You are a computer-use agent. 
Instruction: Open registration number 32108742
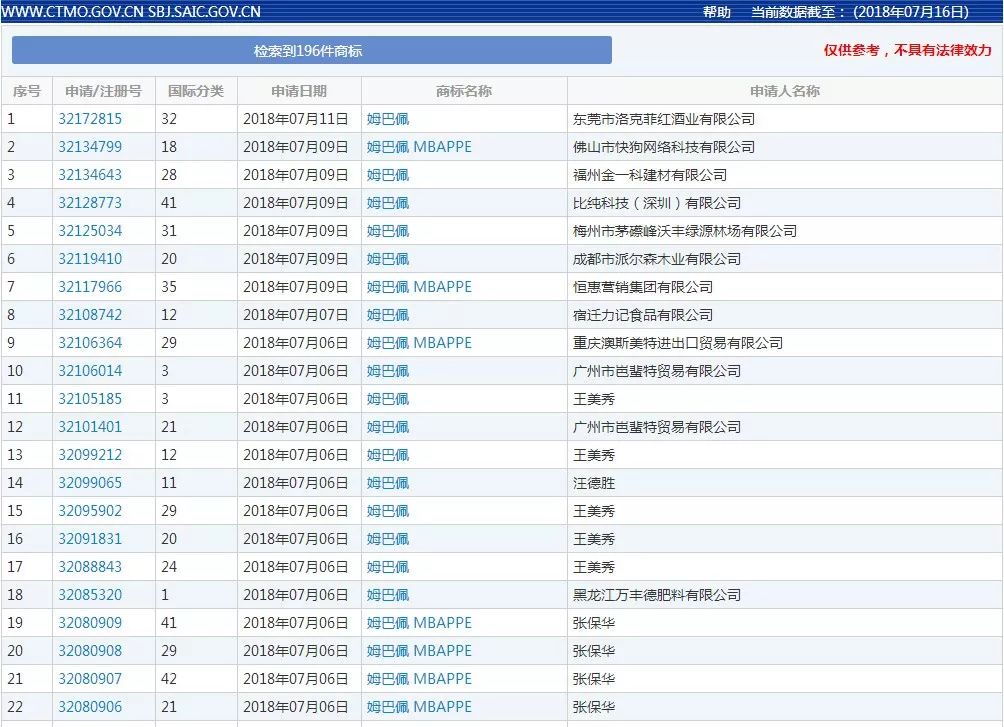point(90,315)
